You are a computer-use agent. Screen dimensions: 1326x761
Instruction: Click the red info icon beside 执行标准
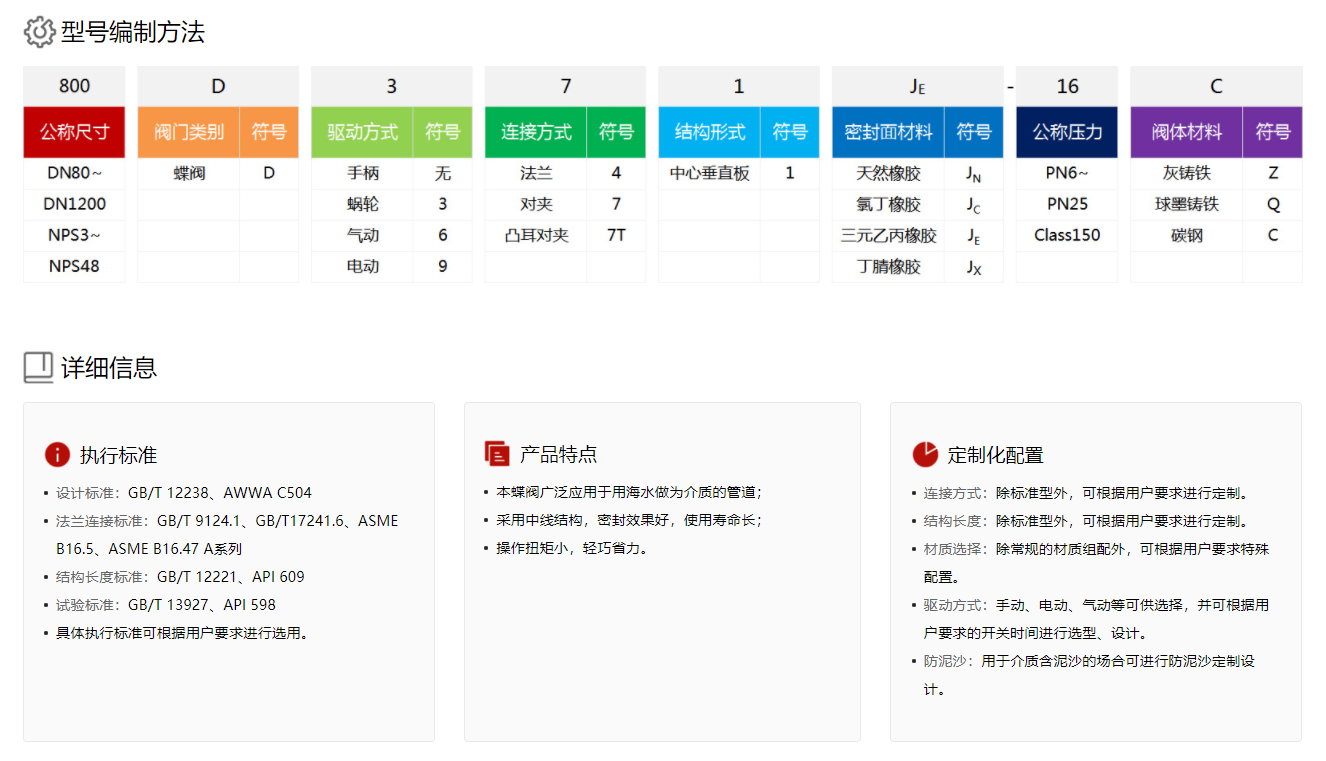click(x=57, y=454)
